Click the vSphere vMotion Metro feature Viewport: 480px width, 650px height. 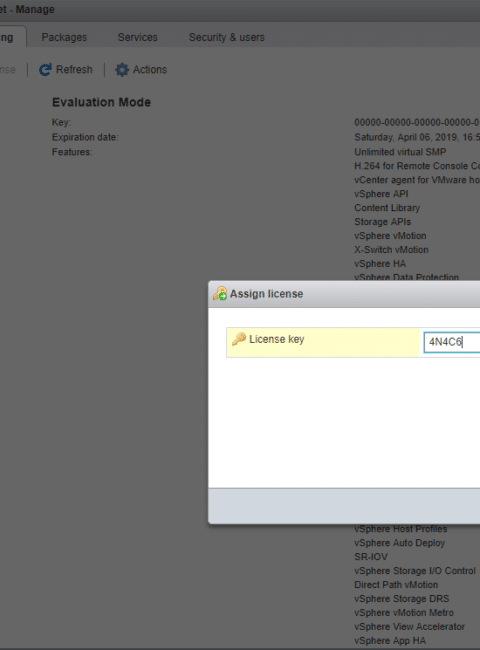404,613
